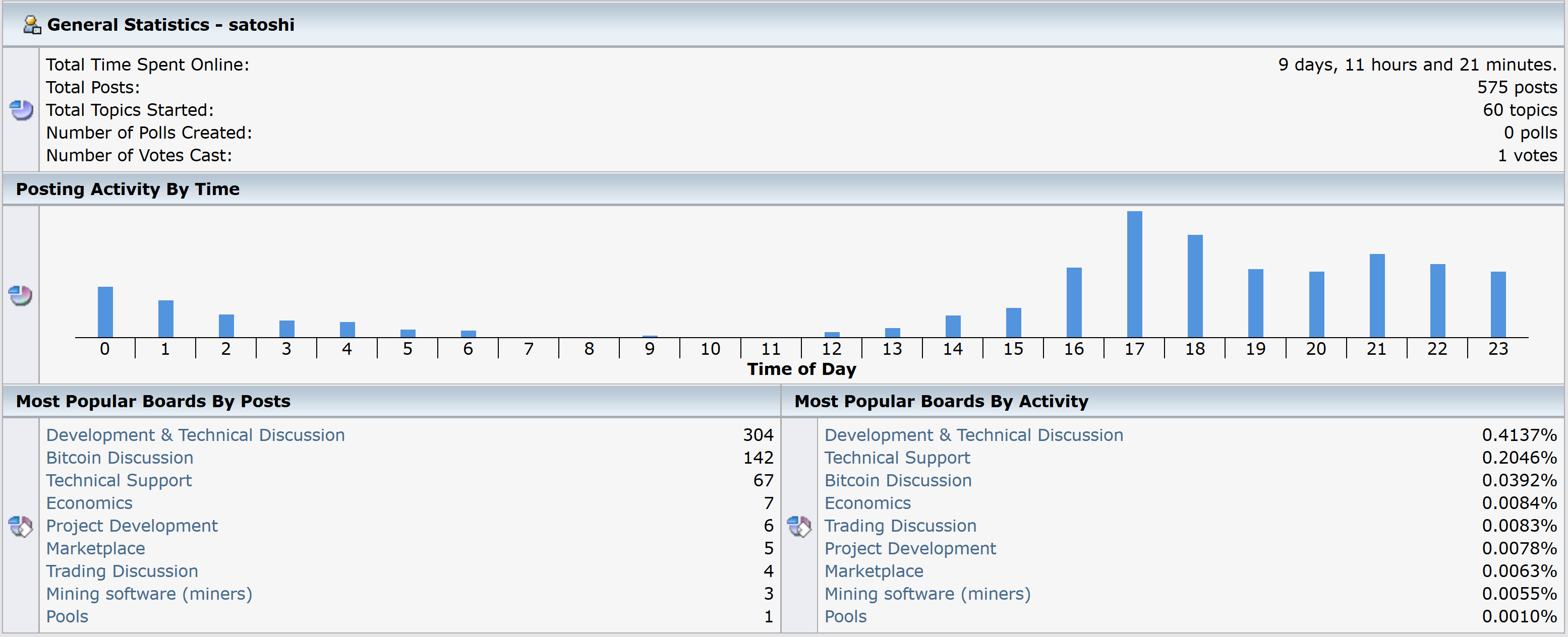Click the activity value '0.2046%'
1568x637 pixels.
pyautogui.click(x=1519, y=458)
